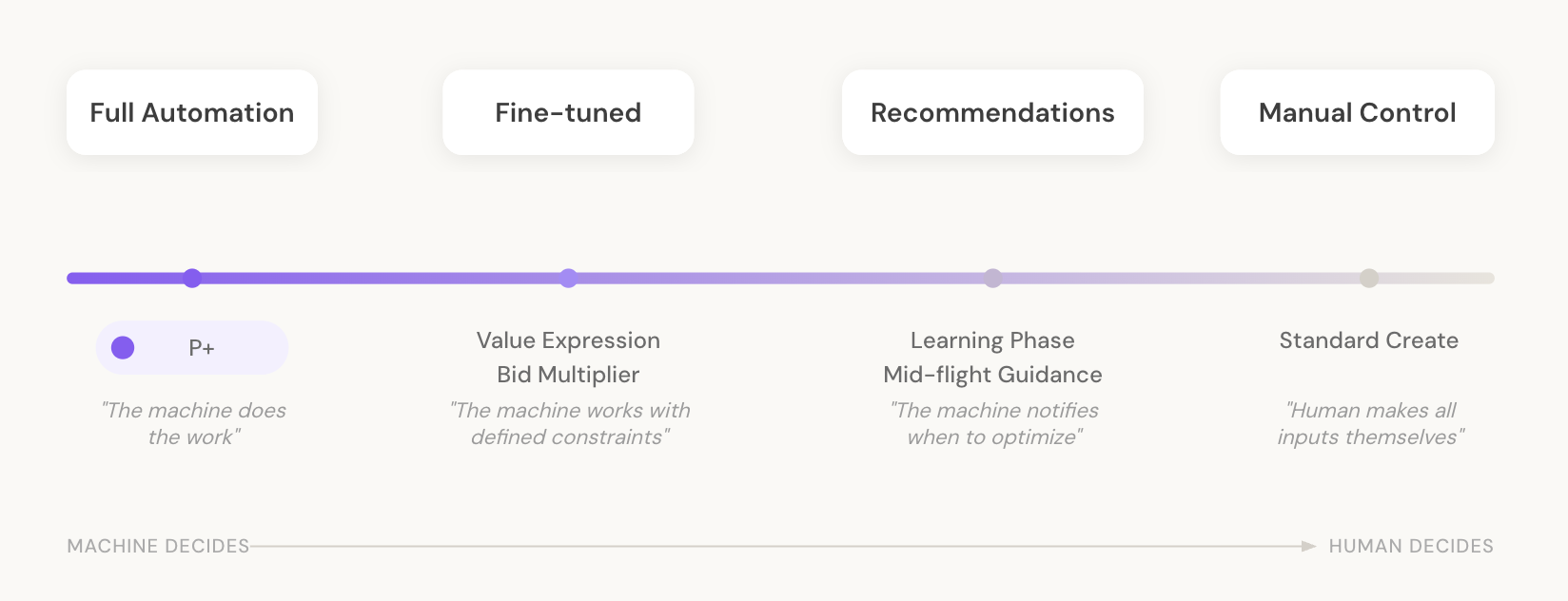This screenshot has height=601, width=1568.
Task: Click the Standard Create label
Action: 1368,340
